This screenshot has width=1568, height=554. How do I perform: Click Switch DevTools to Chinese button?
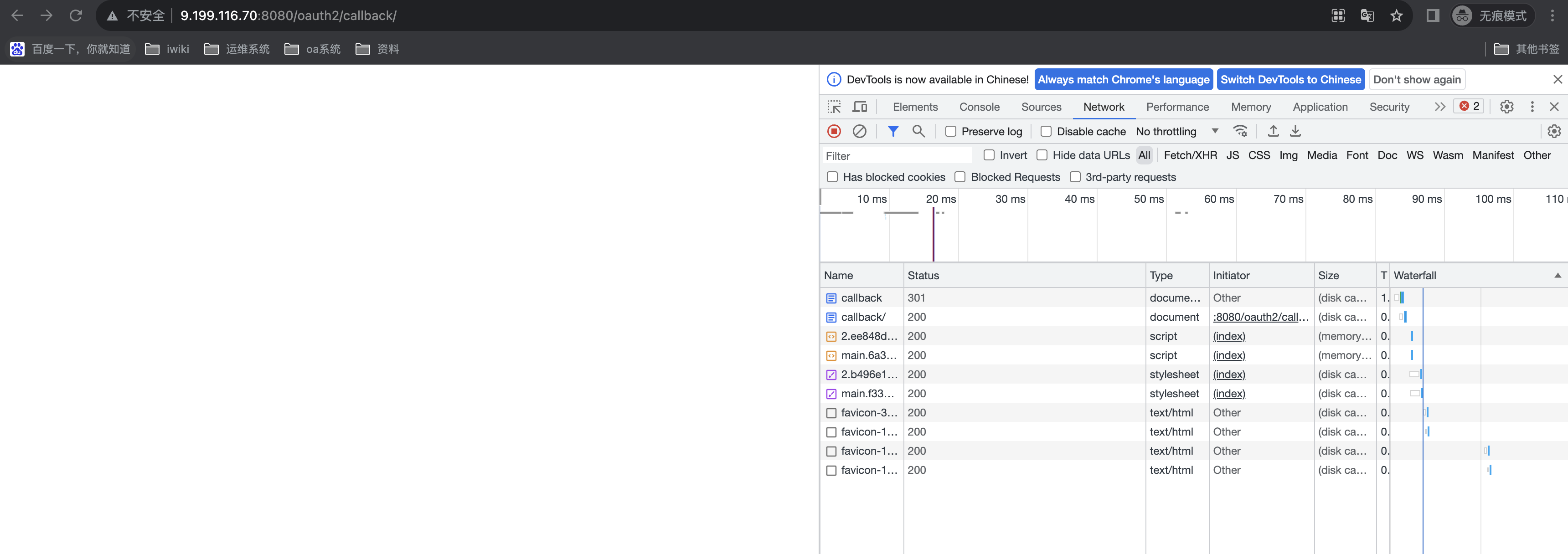coord(1291,79)
